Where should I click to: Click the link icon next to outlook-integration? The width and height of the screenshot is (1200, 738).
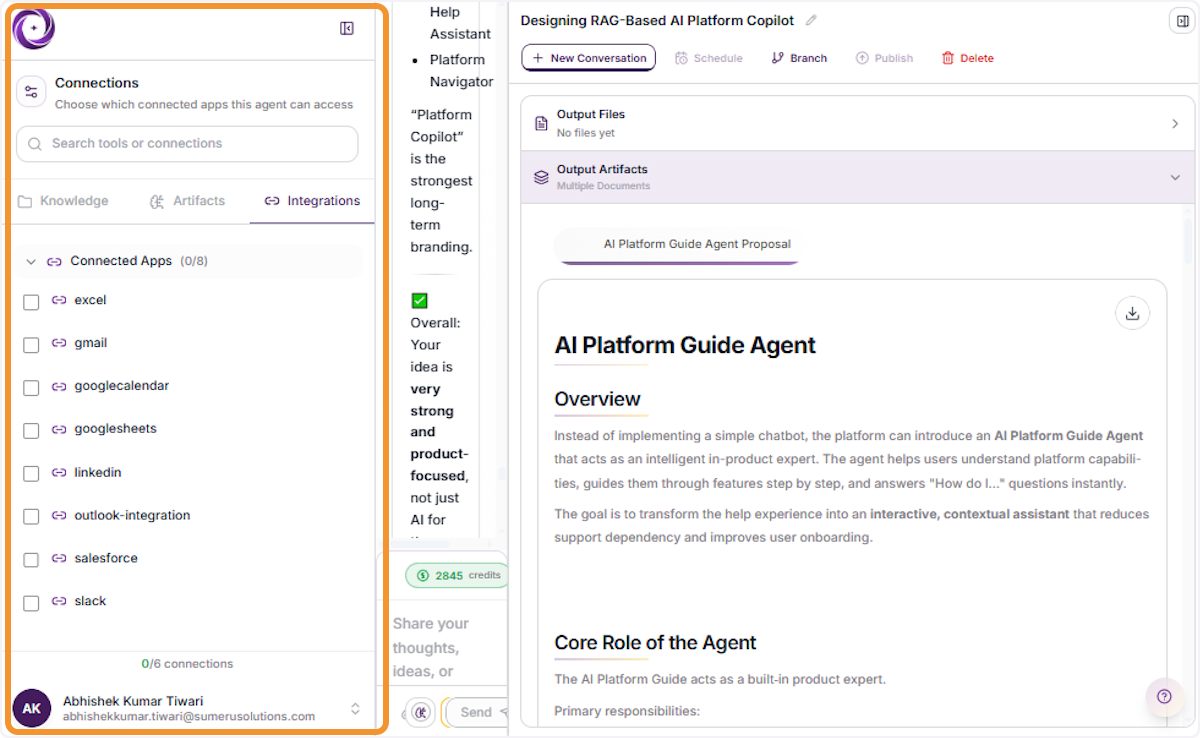point(59,516)
